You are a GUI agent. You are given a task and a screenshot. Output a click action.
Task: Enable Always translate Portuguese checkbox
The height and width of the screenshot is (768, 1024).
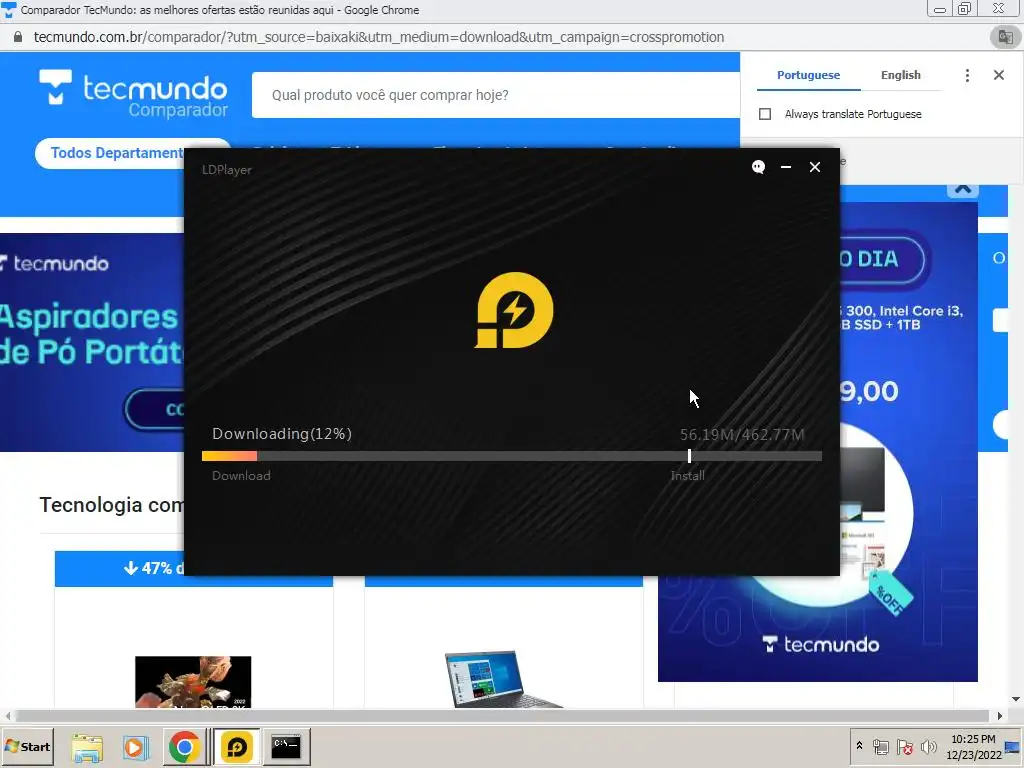click(x=765, y=114)
